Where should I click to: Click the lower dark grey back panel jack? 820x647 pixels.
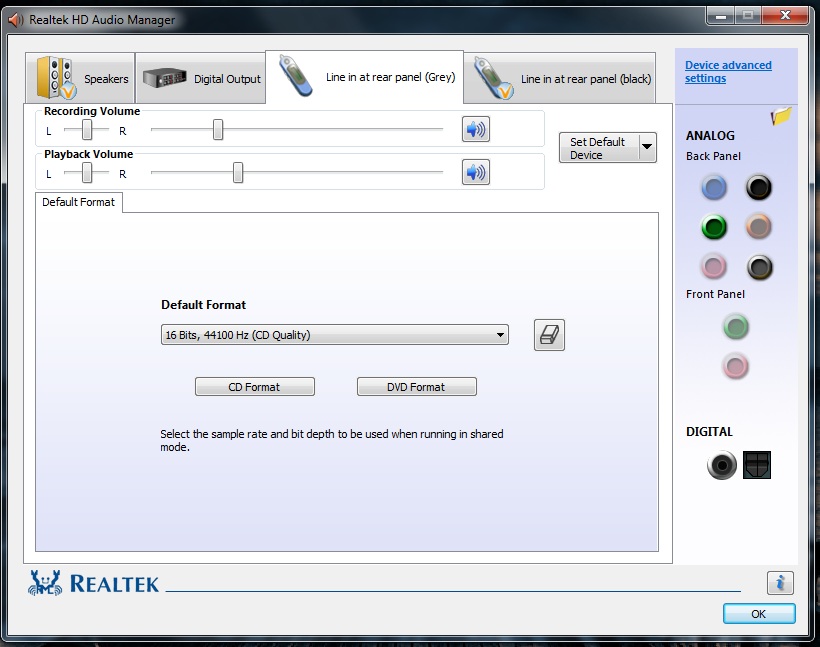pos(758,267)
